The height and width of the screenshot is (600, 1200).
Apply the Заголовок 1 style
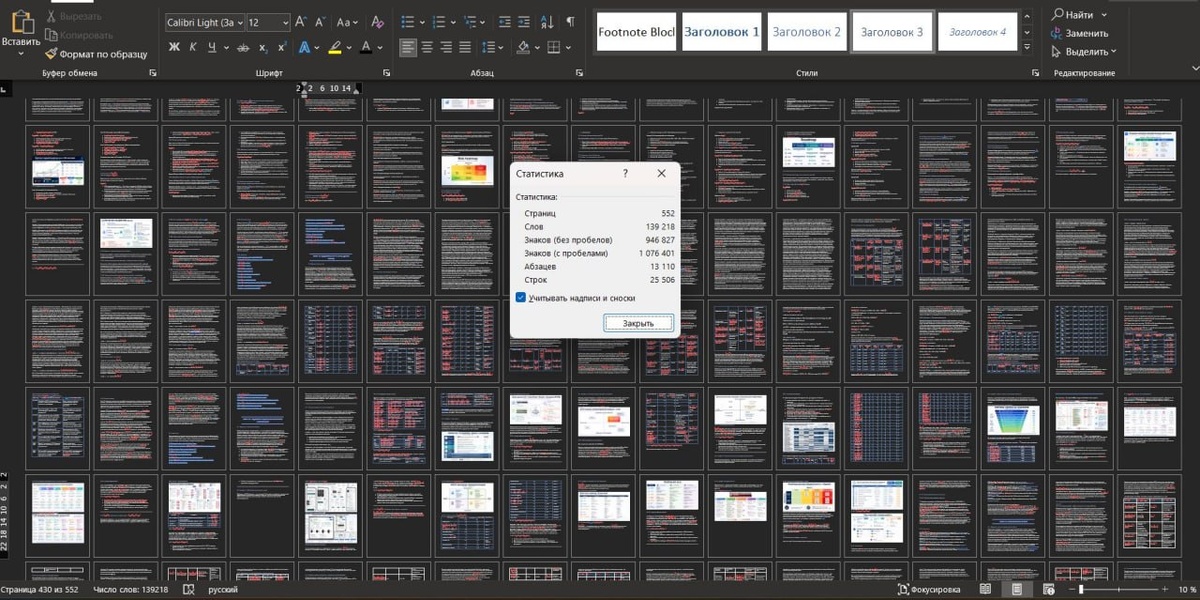click(x=722, y=31)
